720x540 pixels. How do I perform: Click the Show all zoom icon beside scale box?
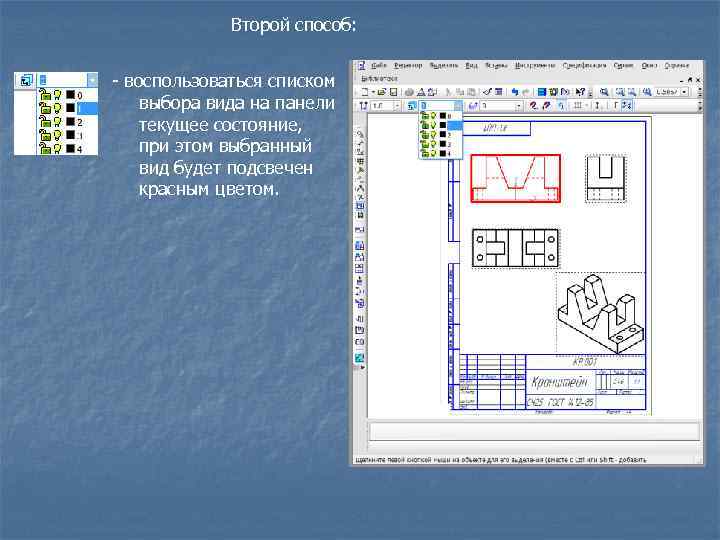(x=647, y=92)
